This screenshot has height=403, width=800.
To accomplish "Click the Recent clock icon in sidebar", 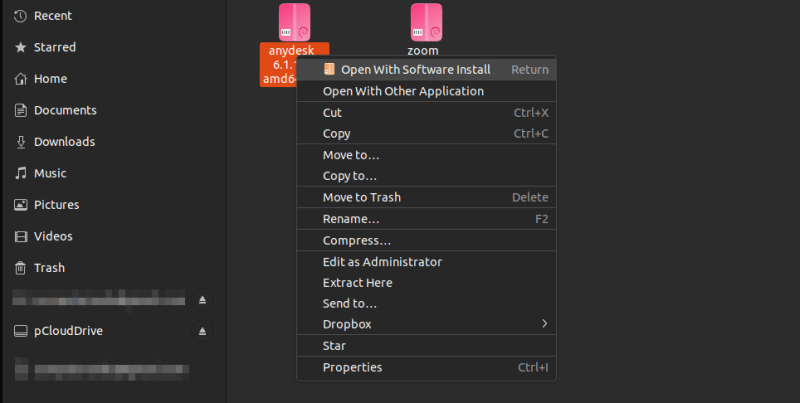I will (x=20, y=16).
